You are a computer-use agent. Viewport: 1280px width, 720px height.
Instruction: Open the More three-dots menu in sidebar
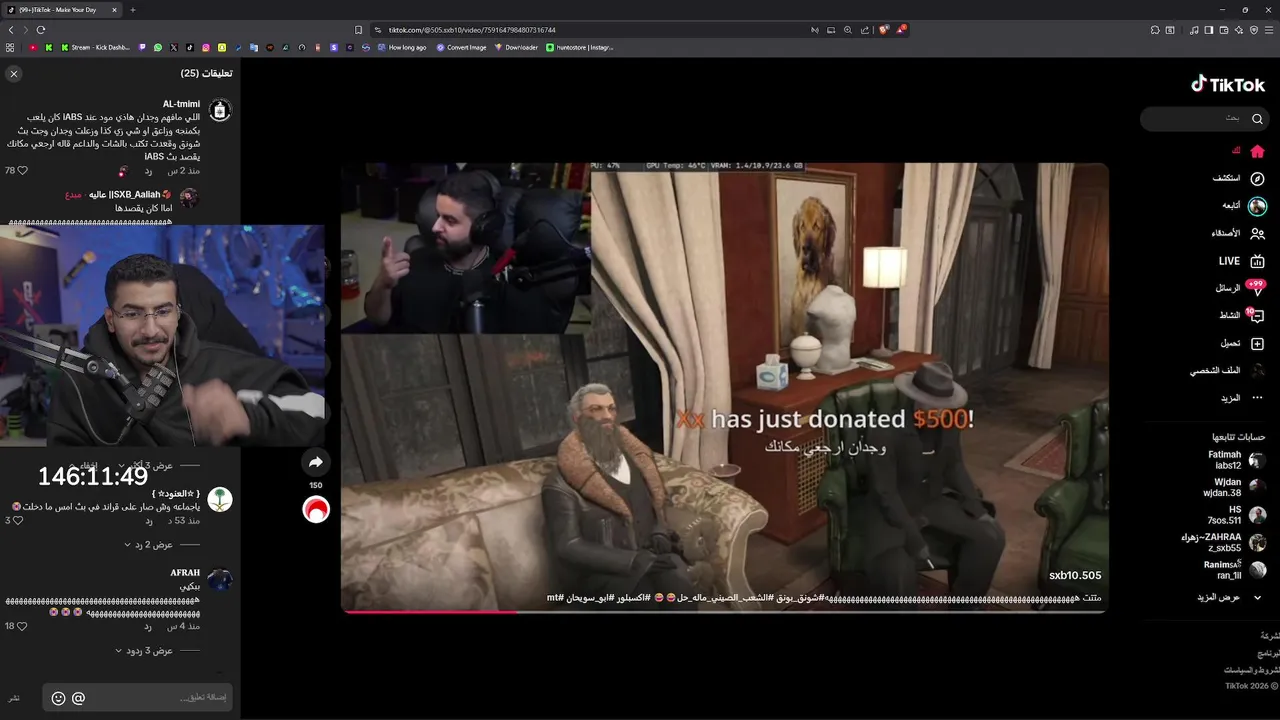[x=1257, y=398]
